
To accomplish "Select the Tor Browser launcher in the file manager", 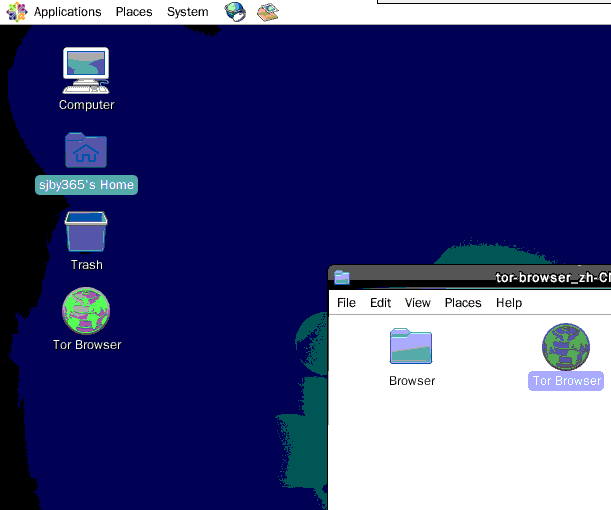I will pyautogui.click(x=566, y=347).
